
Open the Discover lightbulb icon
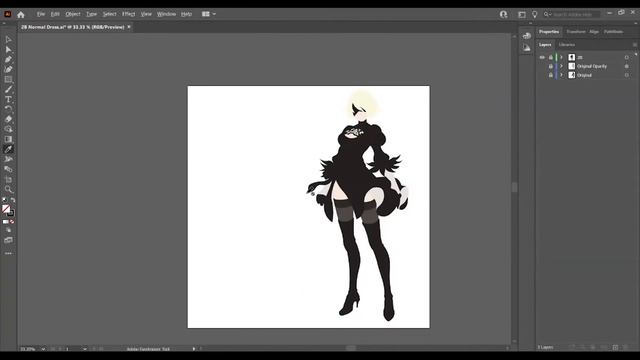(x=534, y=14)
